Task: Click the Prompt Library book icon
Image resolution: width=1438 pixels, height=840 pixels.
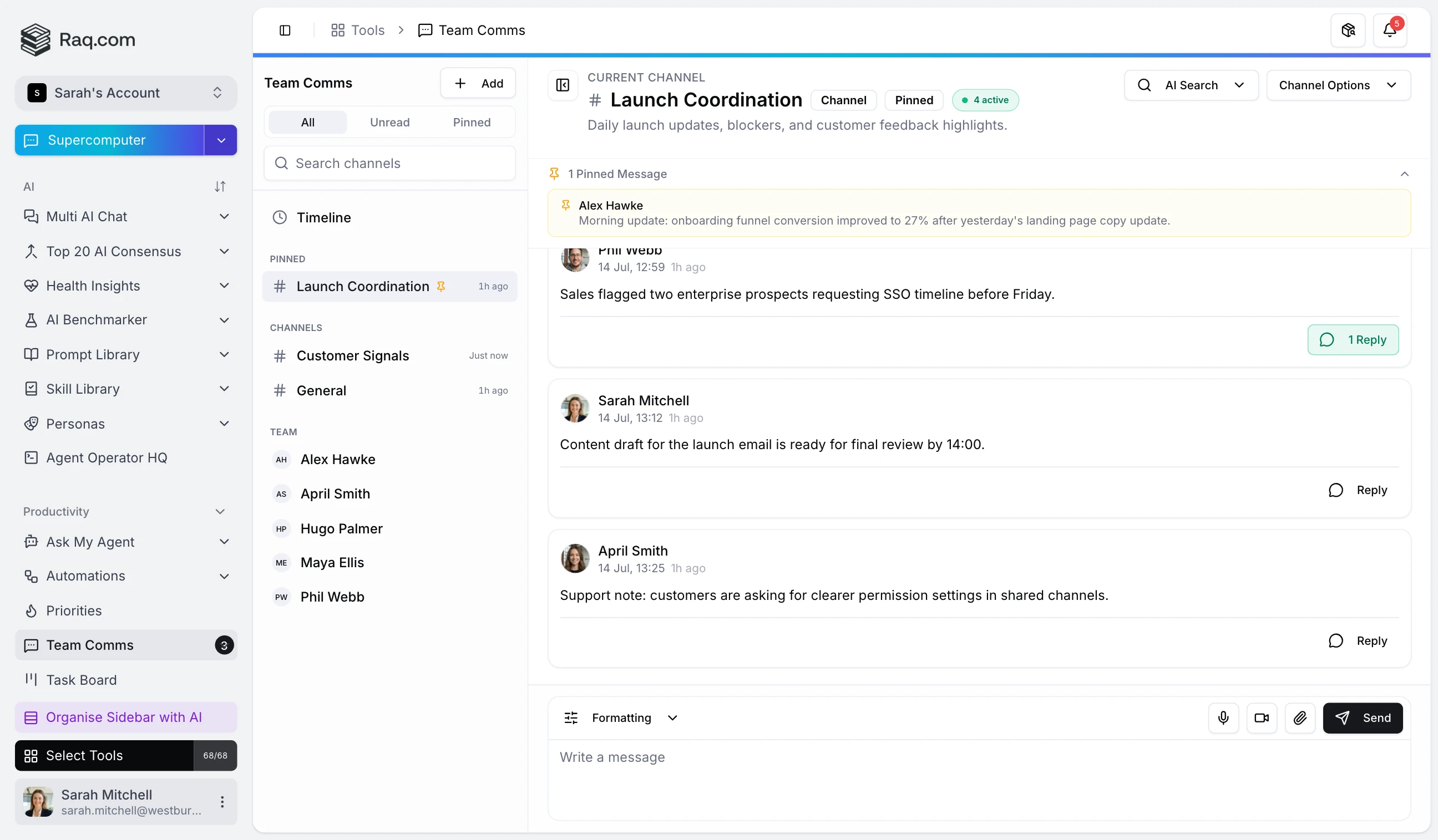Action: click(31, 354)
